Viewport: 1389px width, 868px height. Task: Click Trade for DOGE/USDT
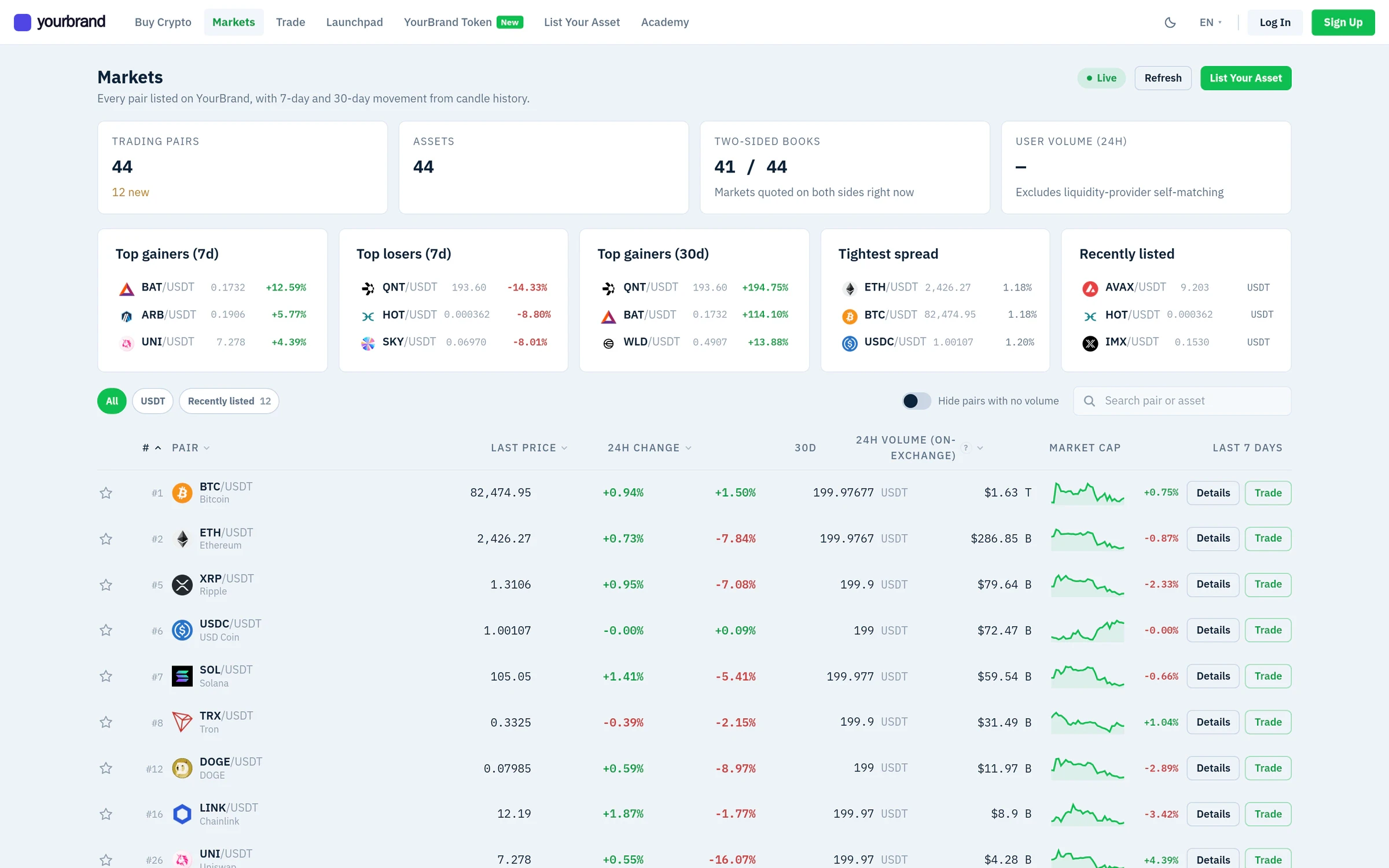(x=1268, y=768)
